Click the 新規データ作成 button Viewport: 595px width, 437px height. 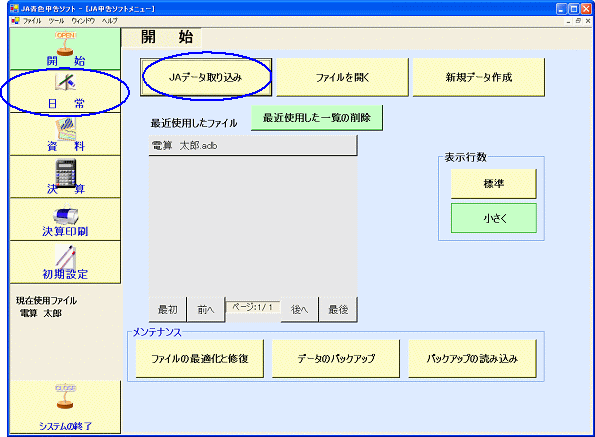click(x=479, y=77)
